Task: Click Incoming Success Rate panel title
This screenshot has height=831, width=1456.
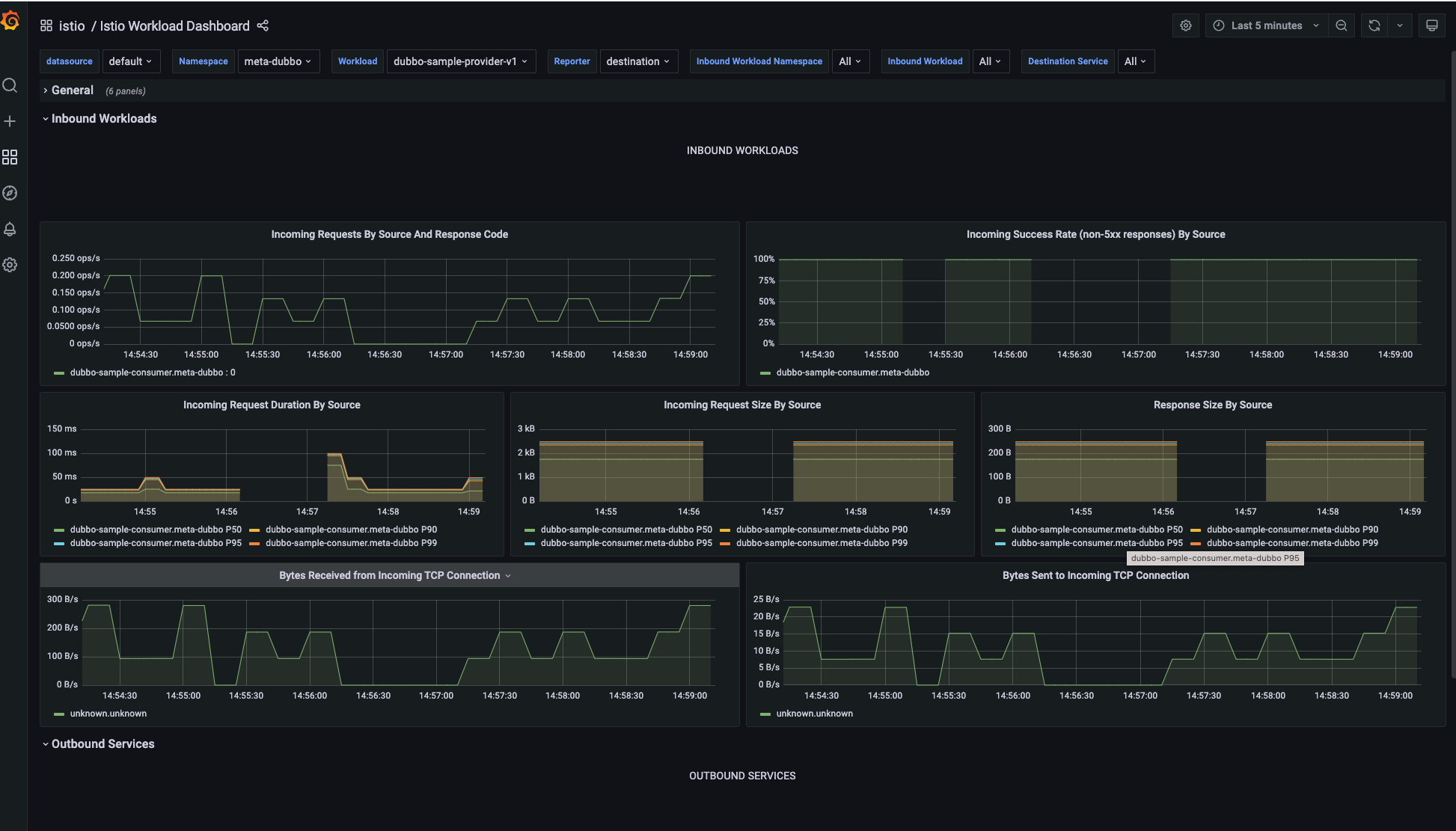Action: 1095,235
